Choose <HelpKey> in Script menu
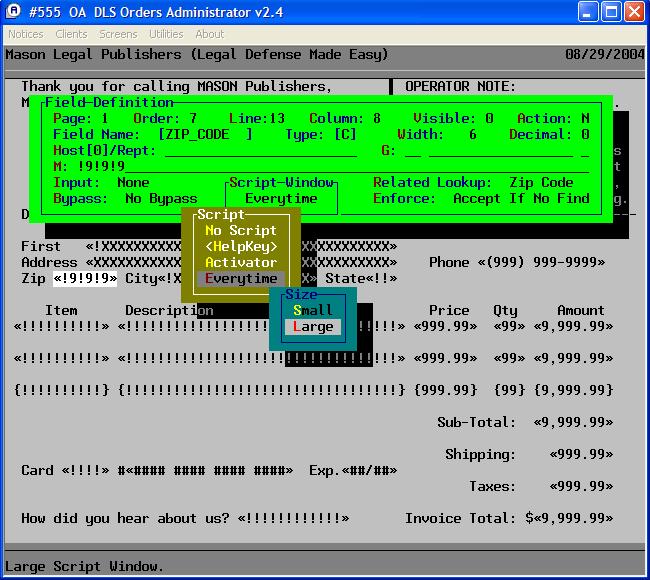The width and height of the screenshot is (650, 580). click(241, 246)
